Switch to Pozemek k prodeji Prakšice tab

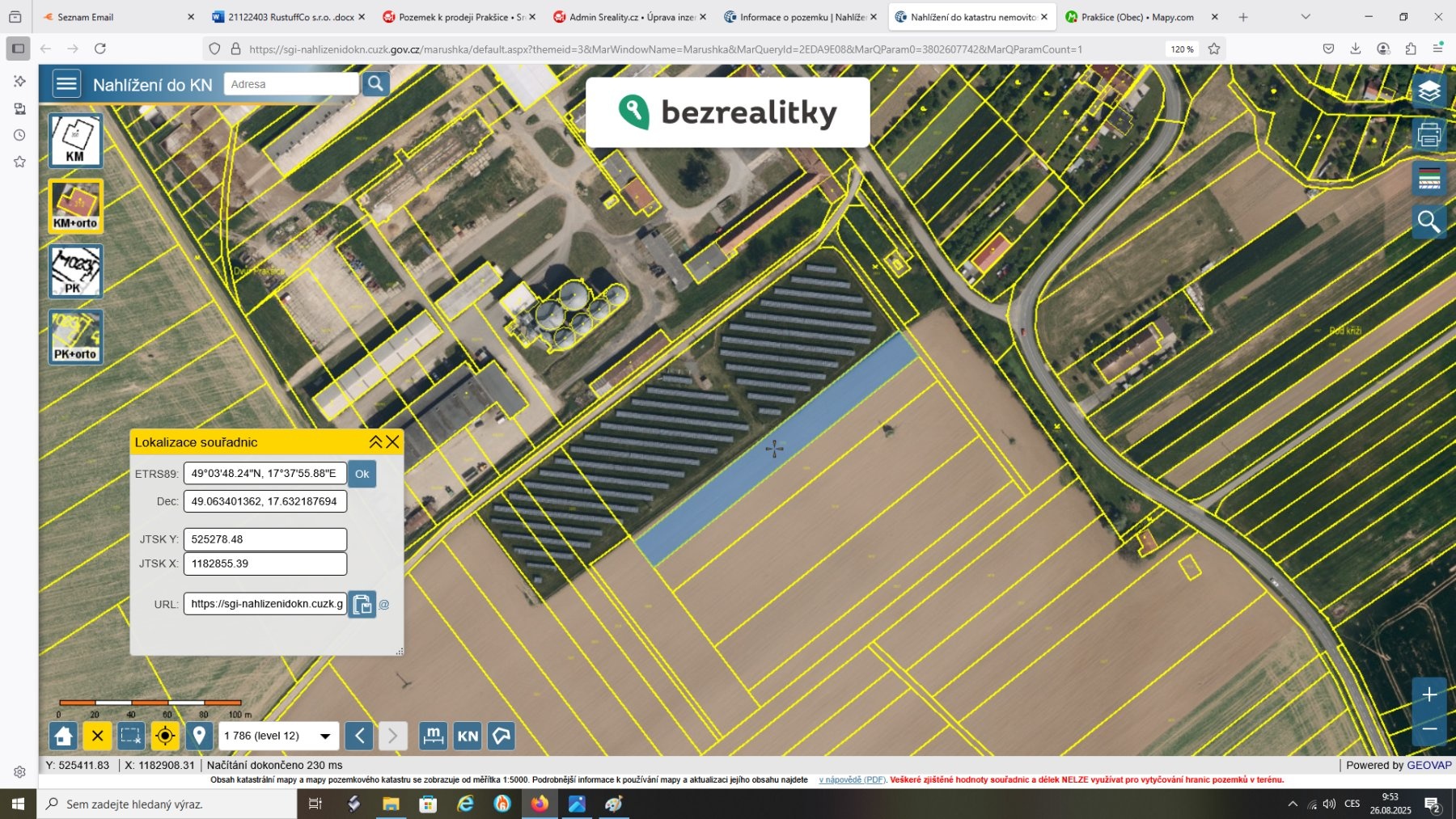pyautogui.click(x=459, y=17)
